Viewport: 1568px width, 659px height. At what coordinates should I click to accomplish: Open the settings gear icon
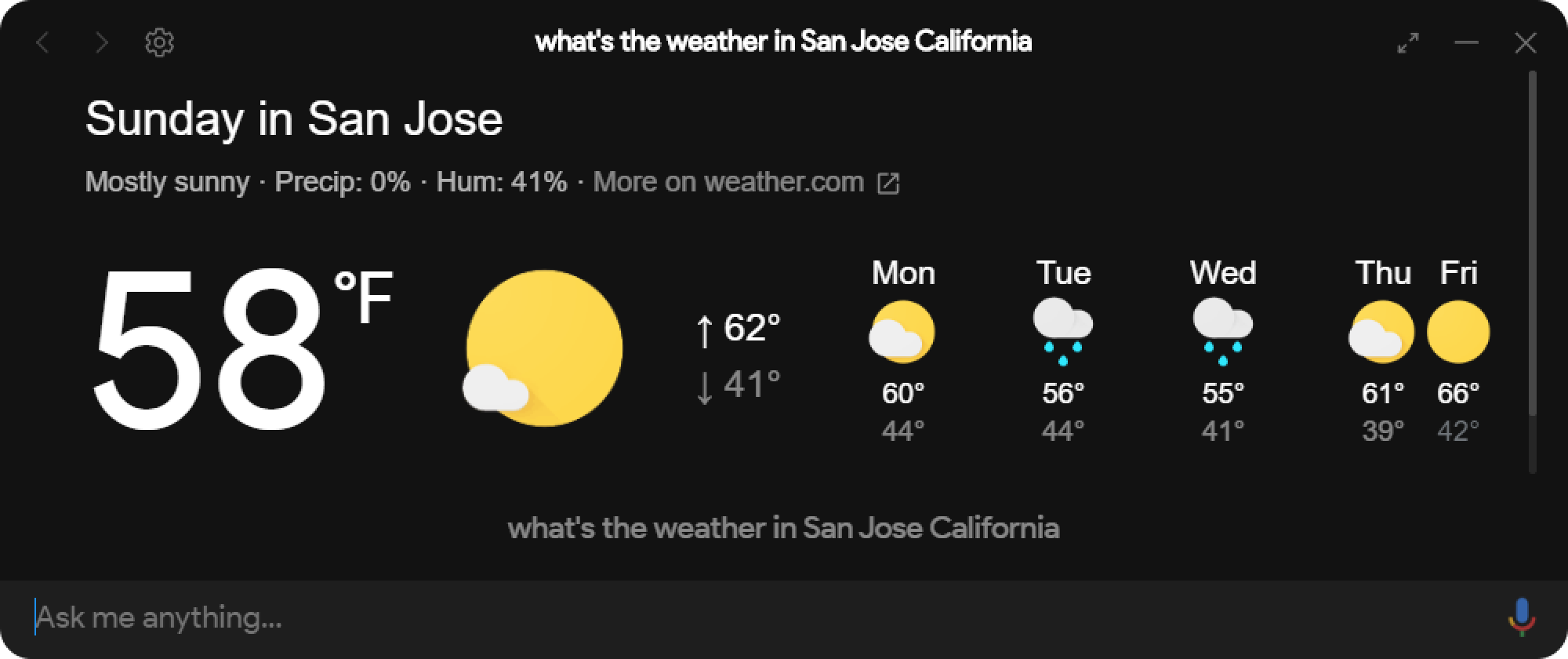(x=160, y=42)
